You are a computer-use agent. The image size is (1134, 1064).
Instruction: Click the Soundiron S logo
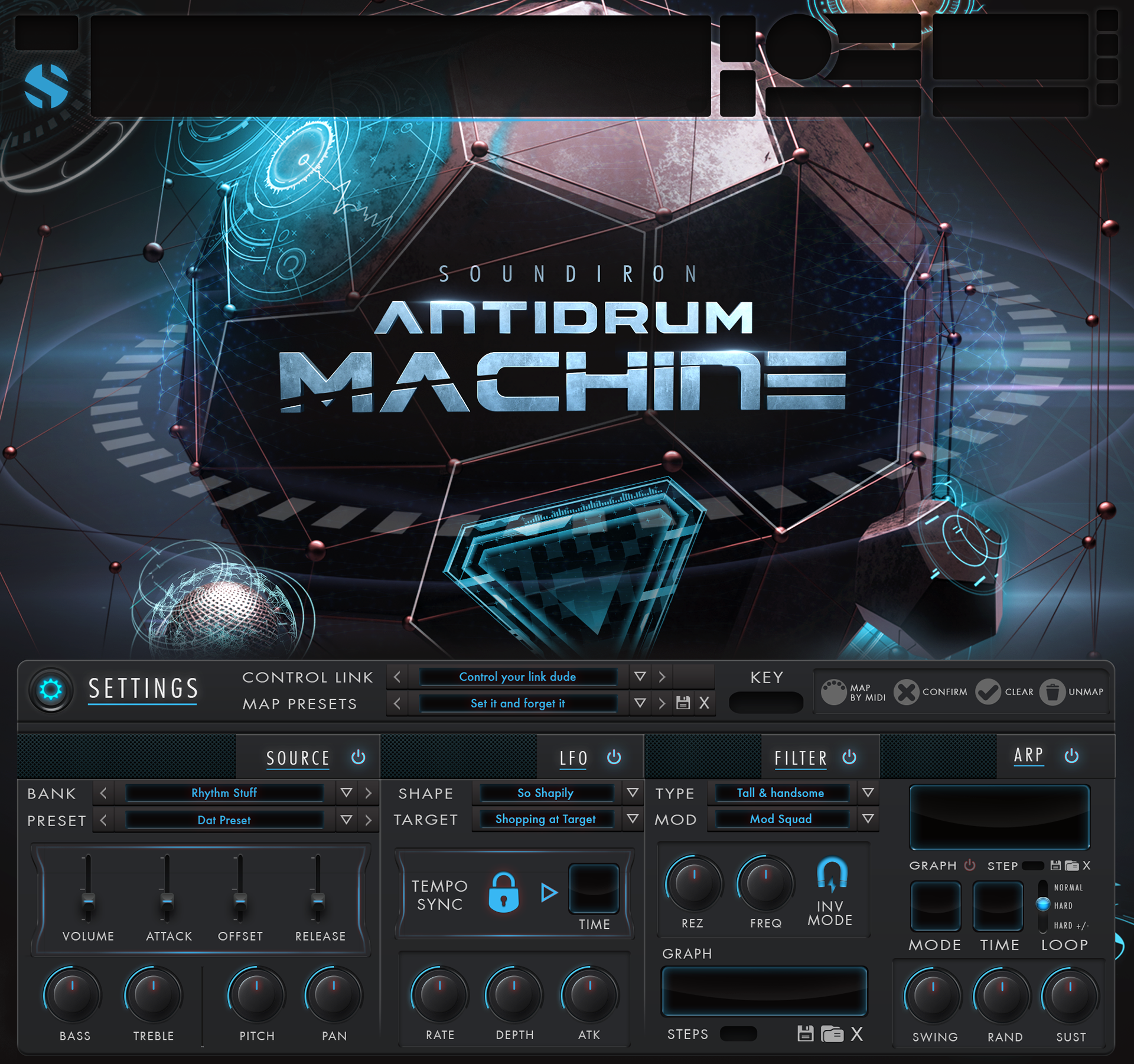coord(47,87)
